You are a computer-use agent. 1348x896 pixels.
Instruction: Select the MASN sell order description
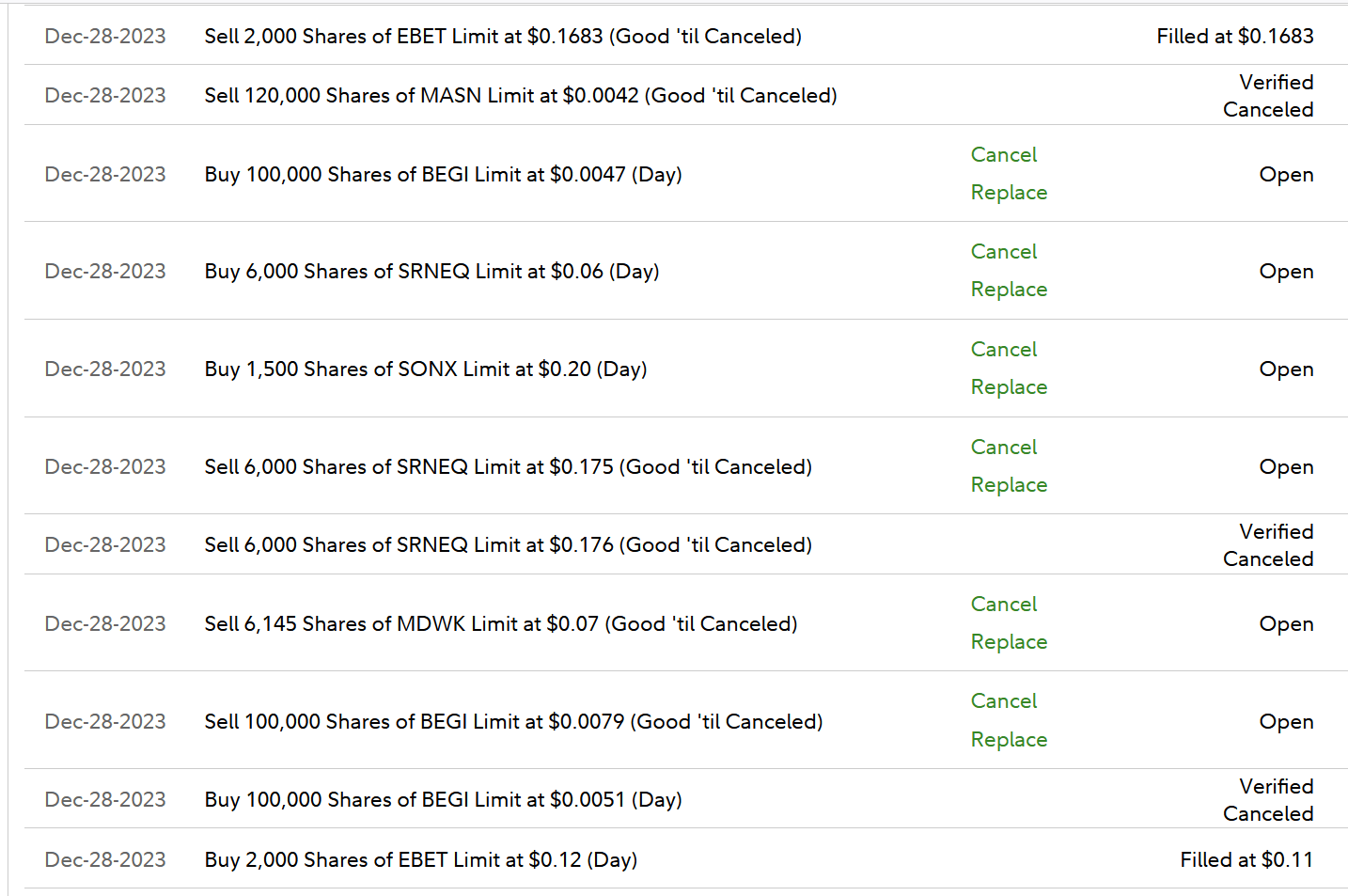pyautogui.click(x=520, y=96)
